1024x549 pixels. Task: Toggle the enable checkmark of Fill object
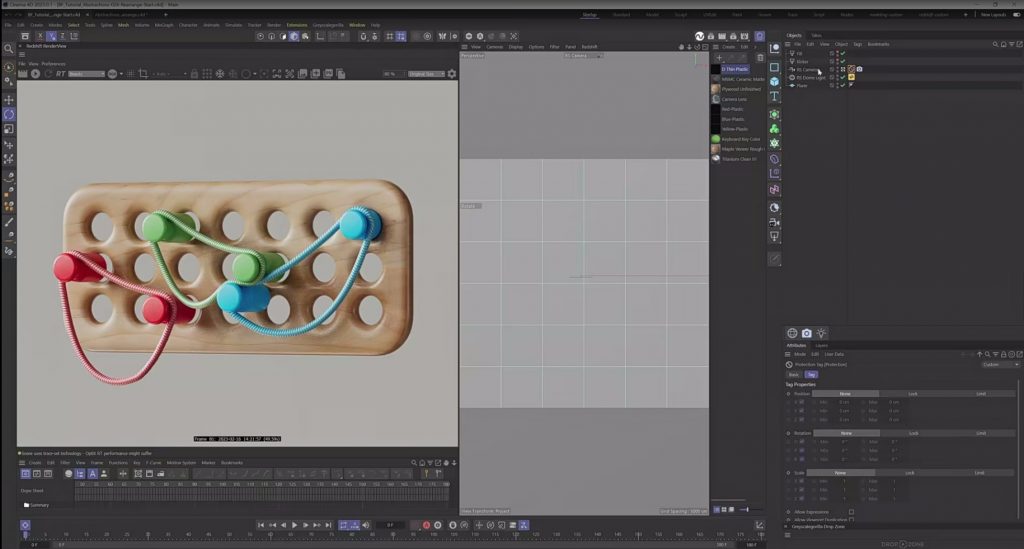842,54
